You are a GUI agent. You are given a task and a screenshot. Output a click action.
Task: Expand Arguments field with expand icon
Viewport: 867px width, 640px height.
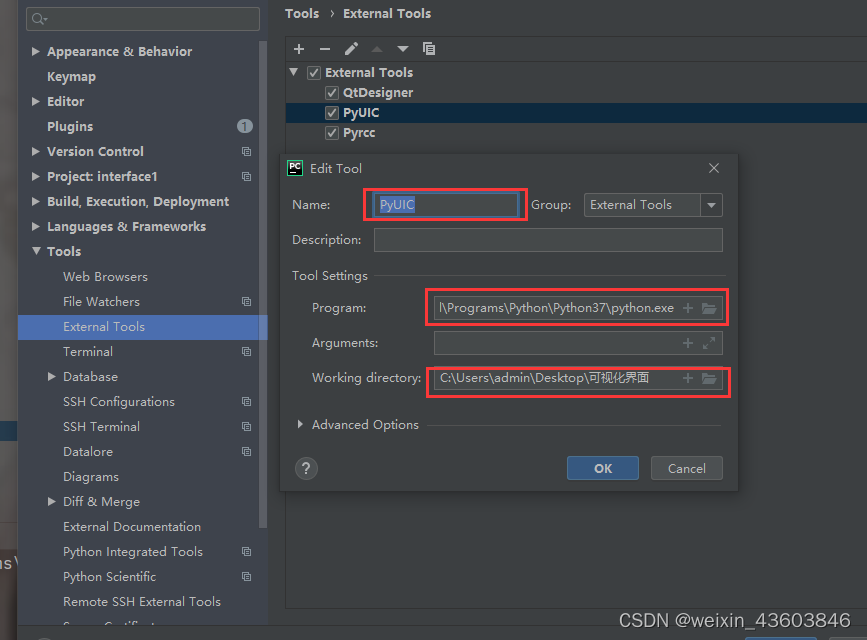(709, 343)
